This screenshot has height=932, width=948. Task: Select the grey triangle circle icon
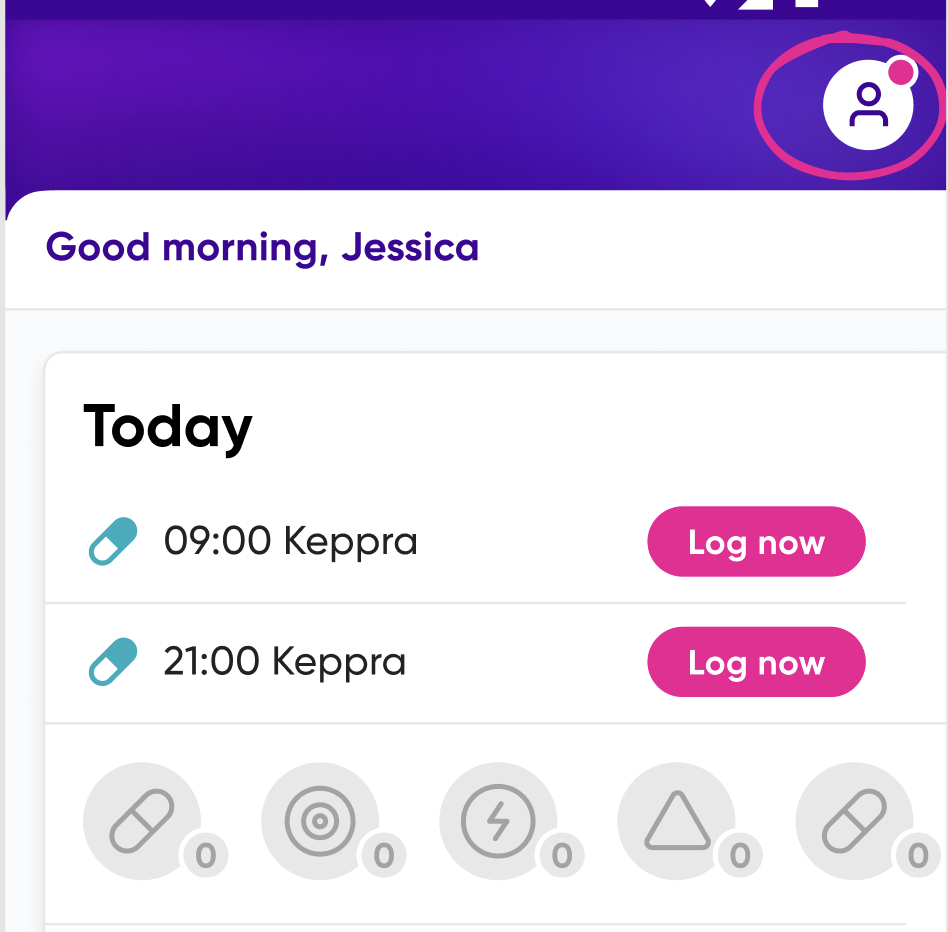click(677, 821)
